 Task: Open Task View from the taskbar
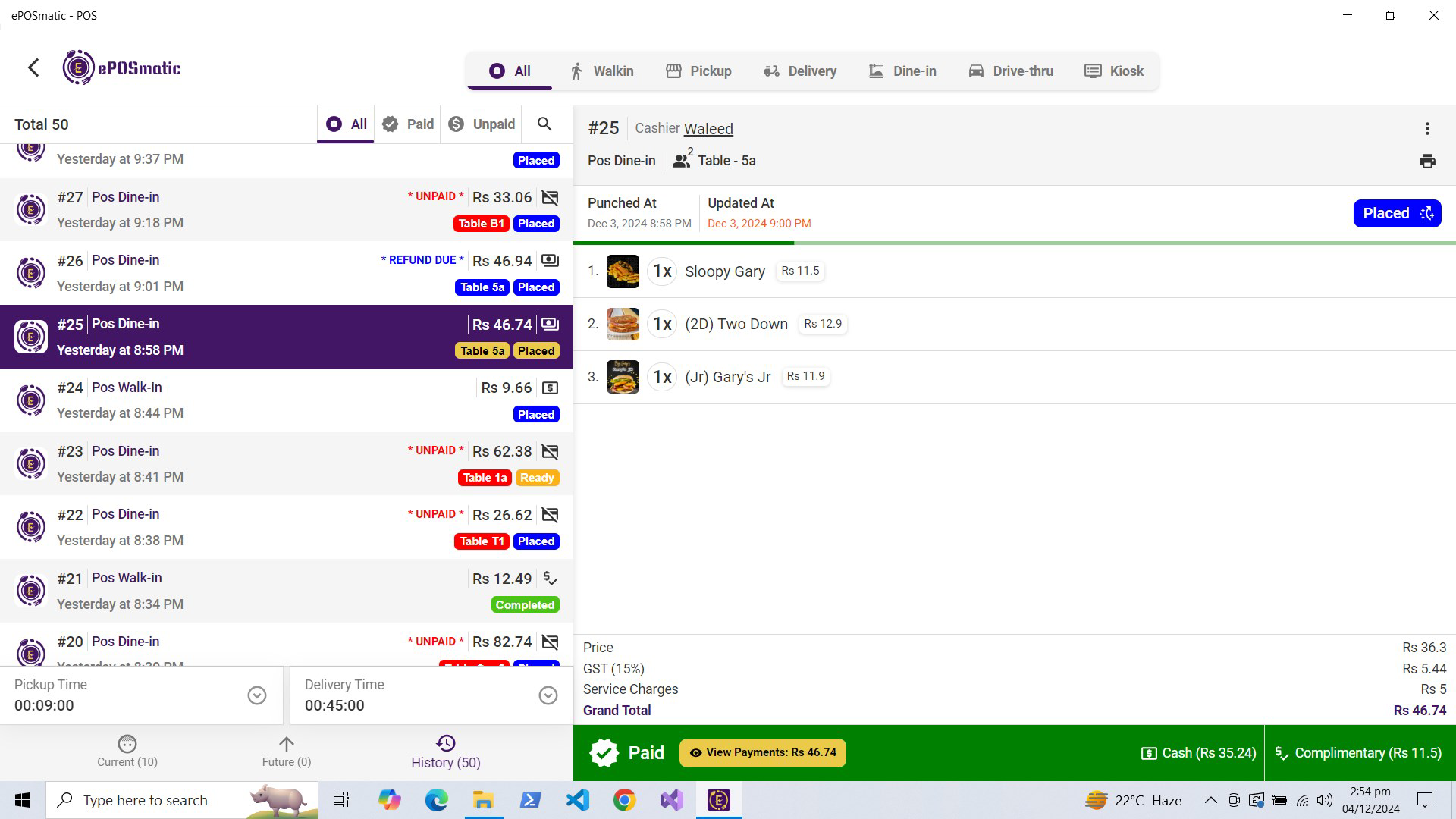[x=341, y=800]
